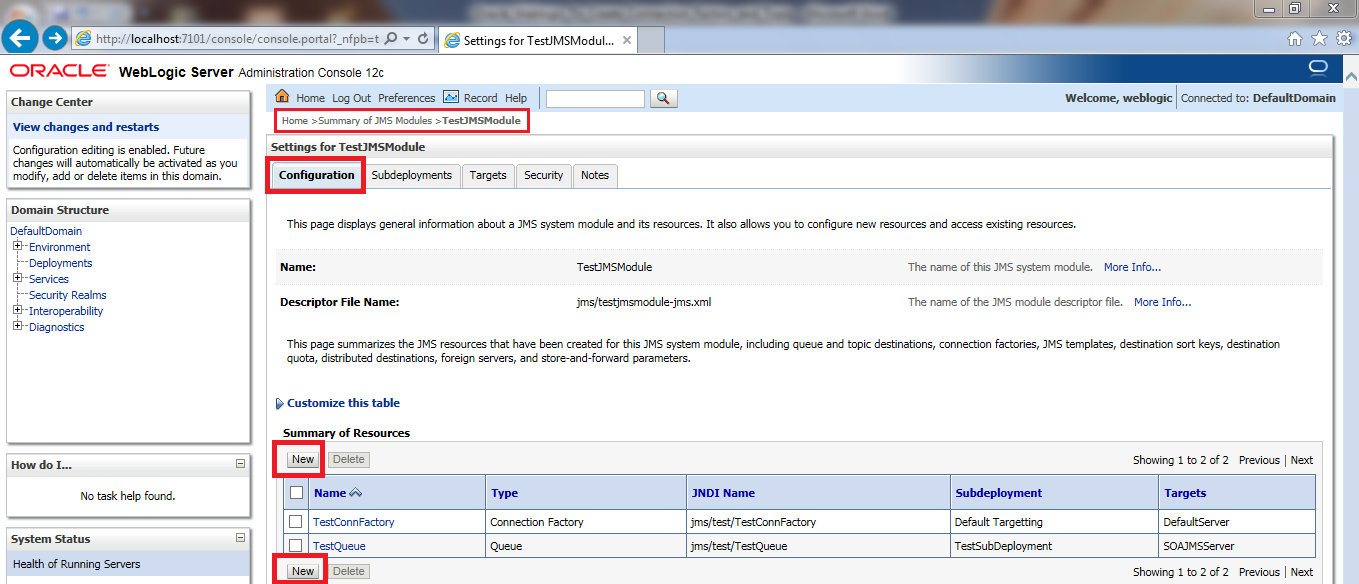
Task: Click the Home link in console toolbar
Action: [x=310, y=98]
